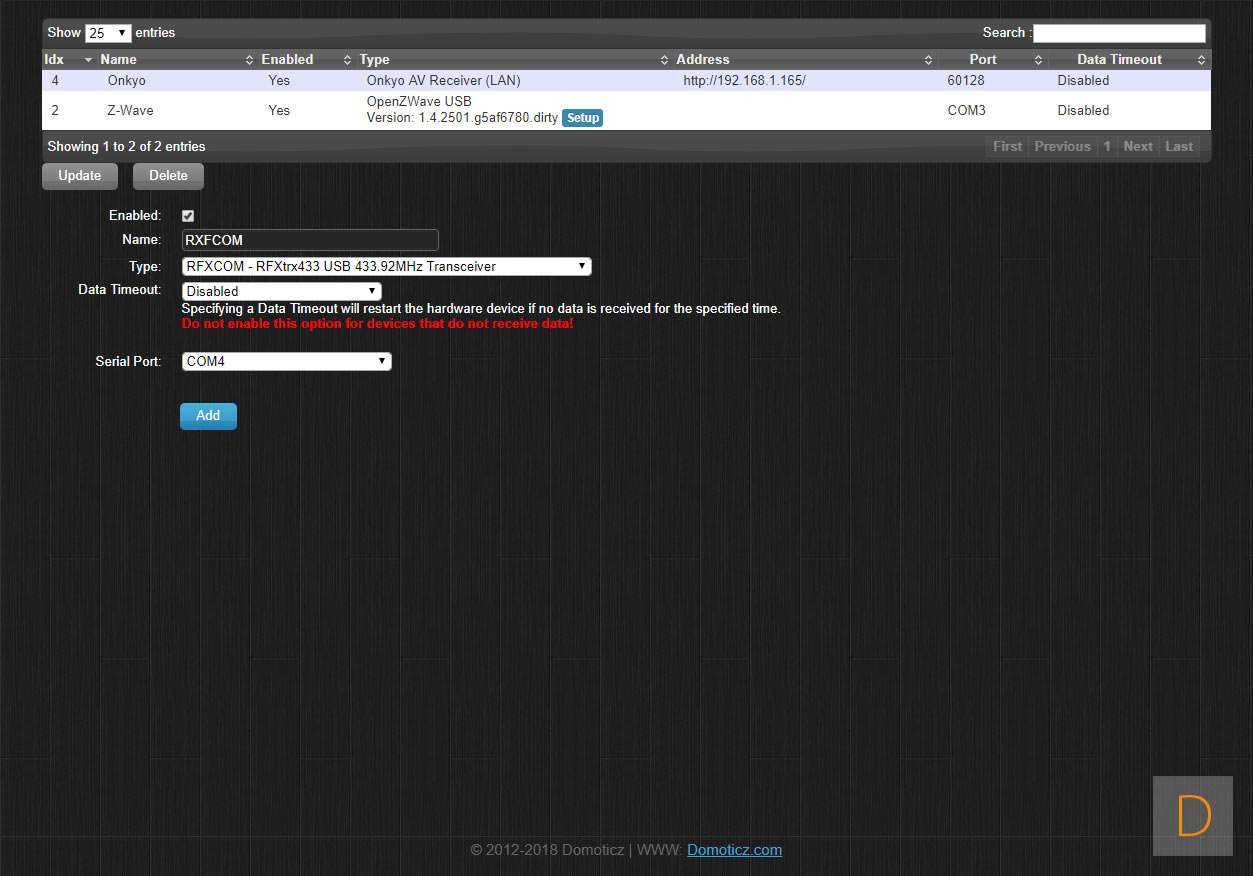This screenshot has height=876, width=1253.
Task: Delete the selected hardware entry
Action: pyautogui.click(x=168, y=176)
